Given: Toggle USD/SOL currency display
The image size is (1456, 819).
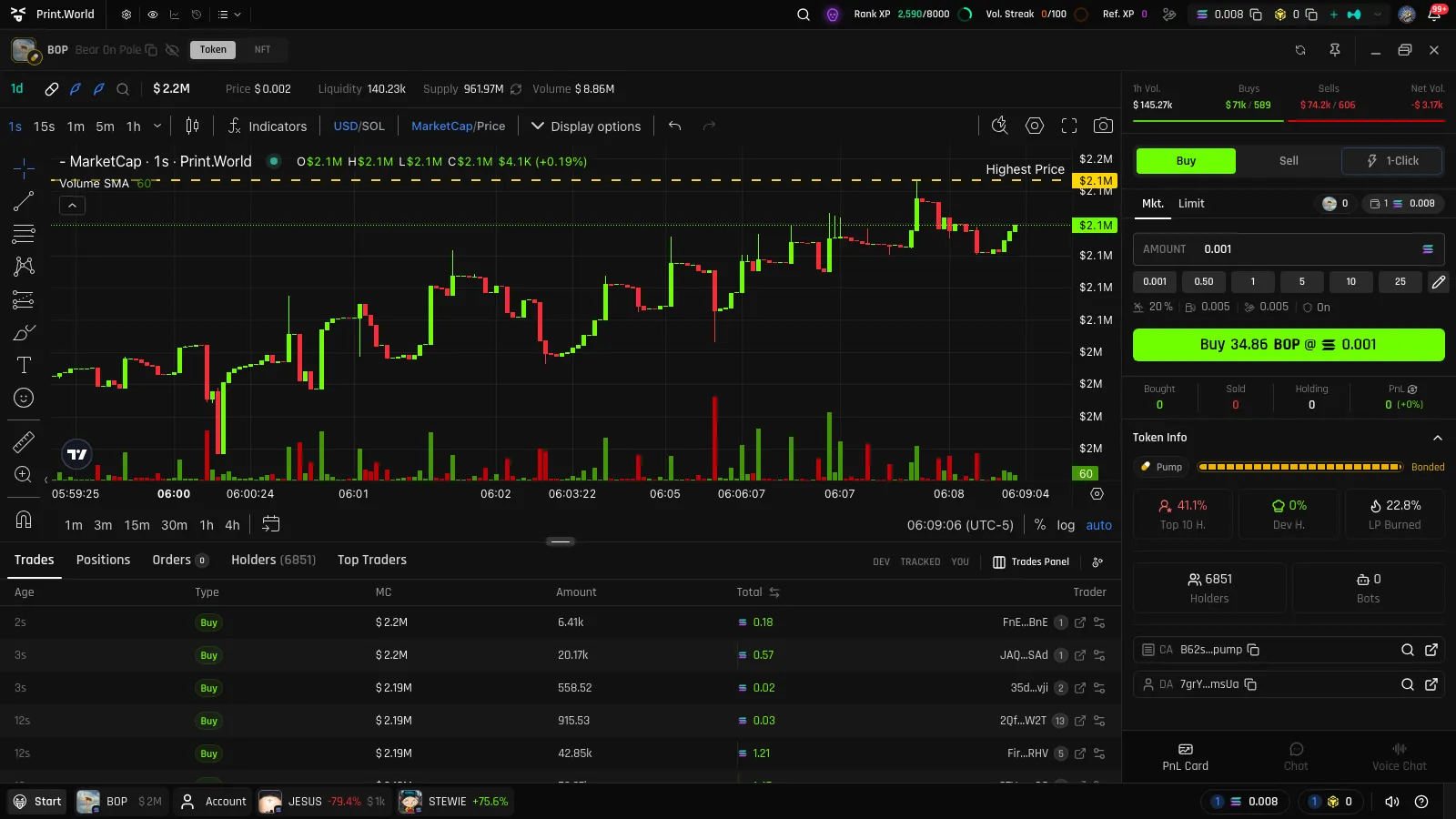Looking at the screenshot, I should [359, 126].
